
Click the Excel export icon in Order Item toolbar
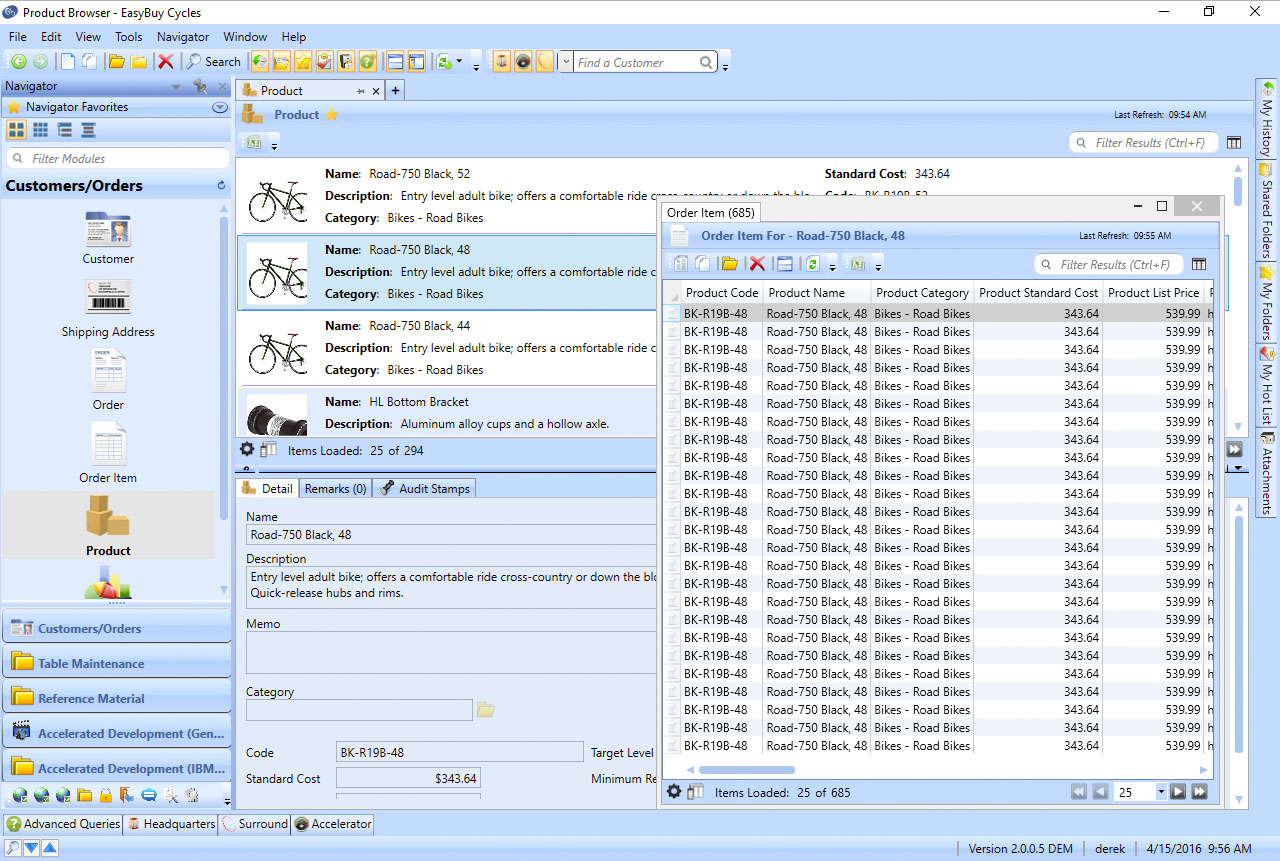coord(856,264)
